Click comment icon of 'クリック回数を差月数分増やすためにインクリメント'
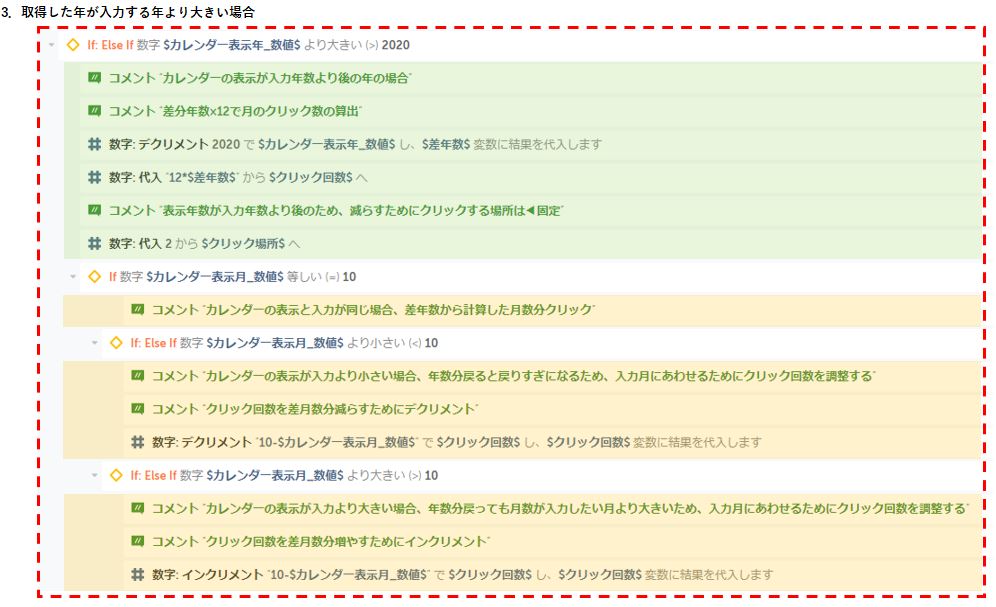Viewport: 996px width, 607px height. tap(137, 541)
